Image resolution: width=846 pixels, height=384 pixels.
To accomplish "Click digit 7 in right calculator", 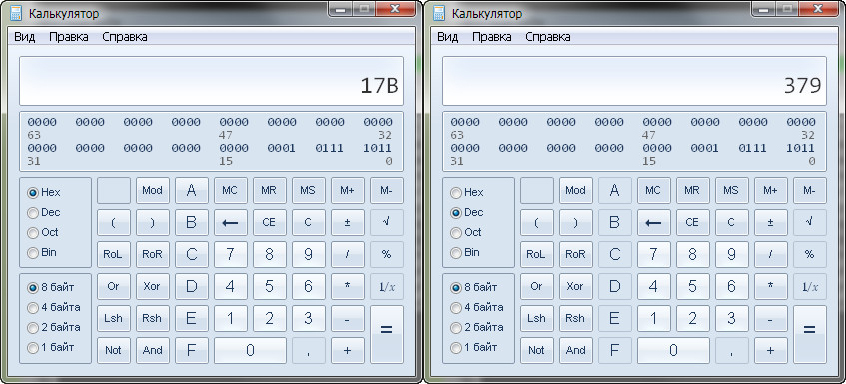I will click(653, 255).
